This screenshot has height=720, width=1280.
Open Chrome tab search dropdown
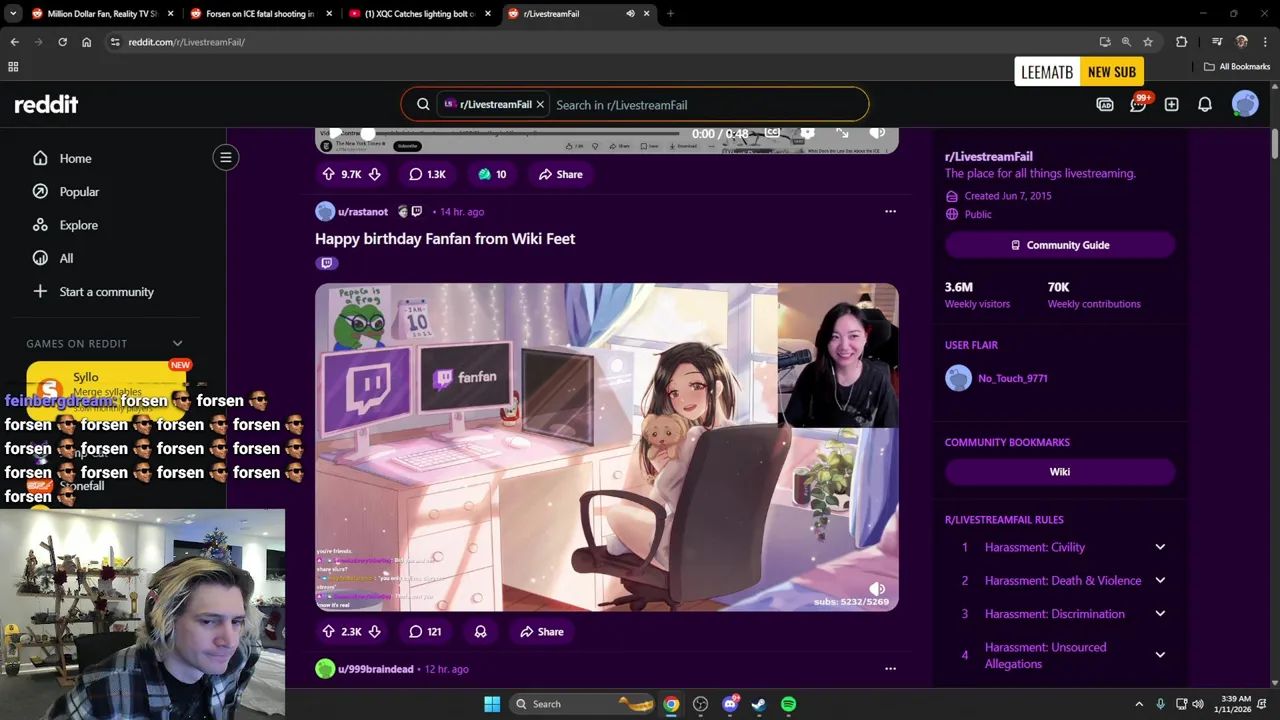13,14
